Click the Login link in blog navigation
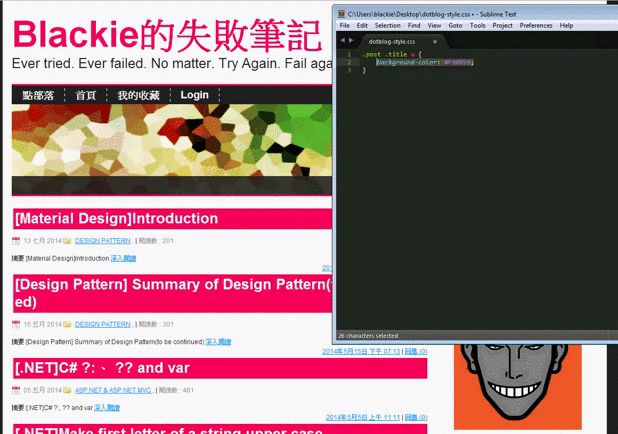The width and height of the screenshot is (618, 434). 194,95
